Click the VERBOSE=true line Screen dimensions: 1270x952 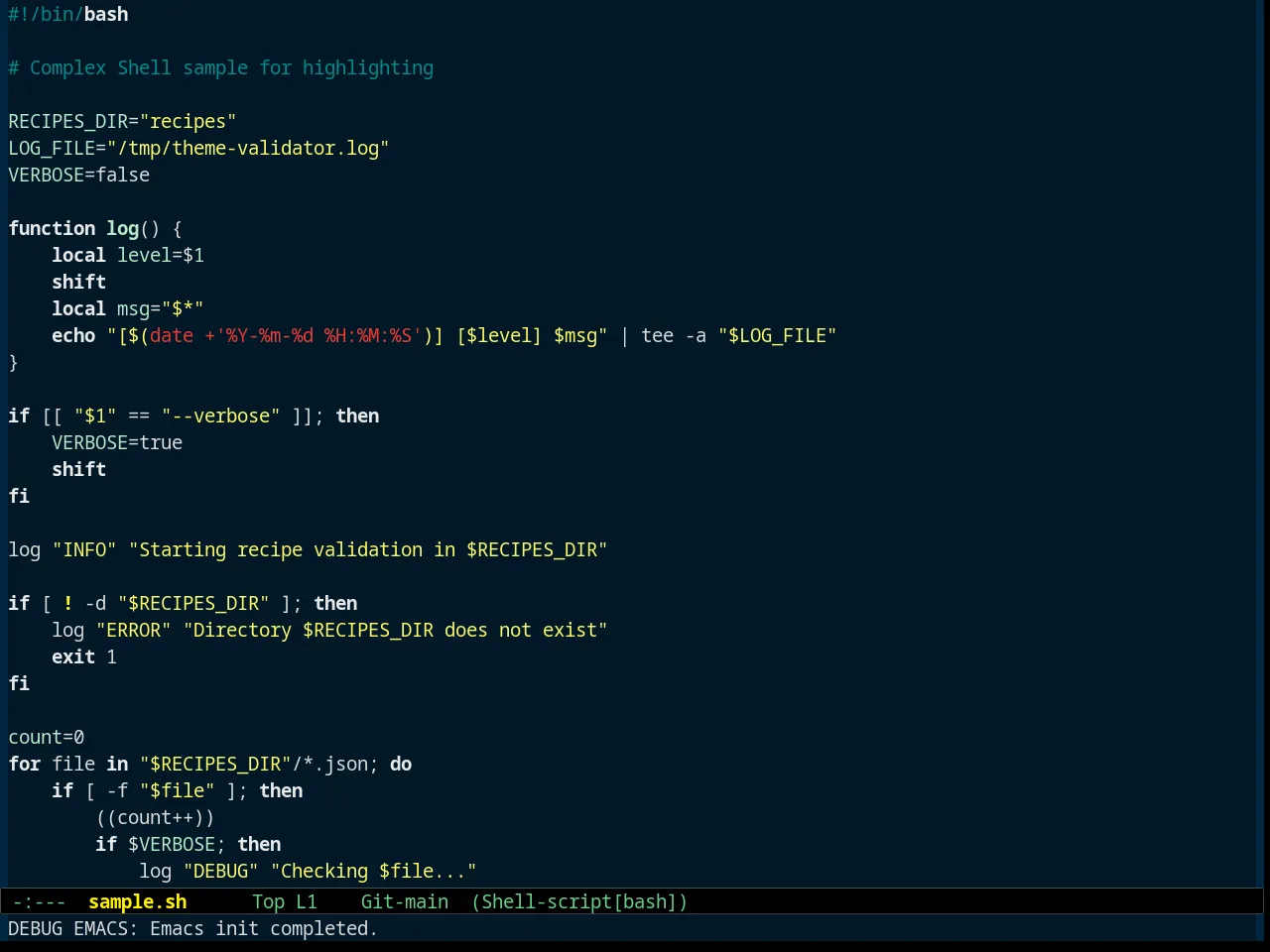click(117, 442)
